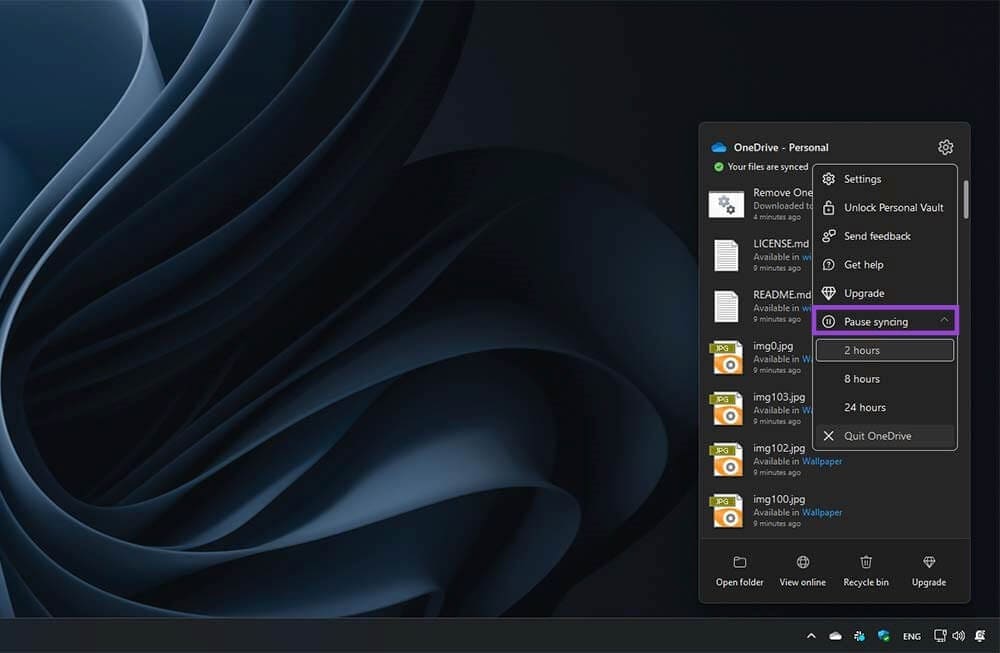Click the pause circle icon

(x=828, y=321)
